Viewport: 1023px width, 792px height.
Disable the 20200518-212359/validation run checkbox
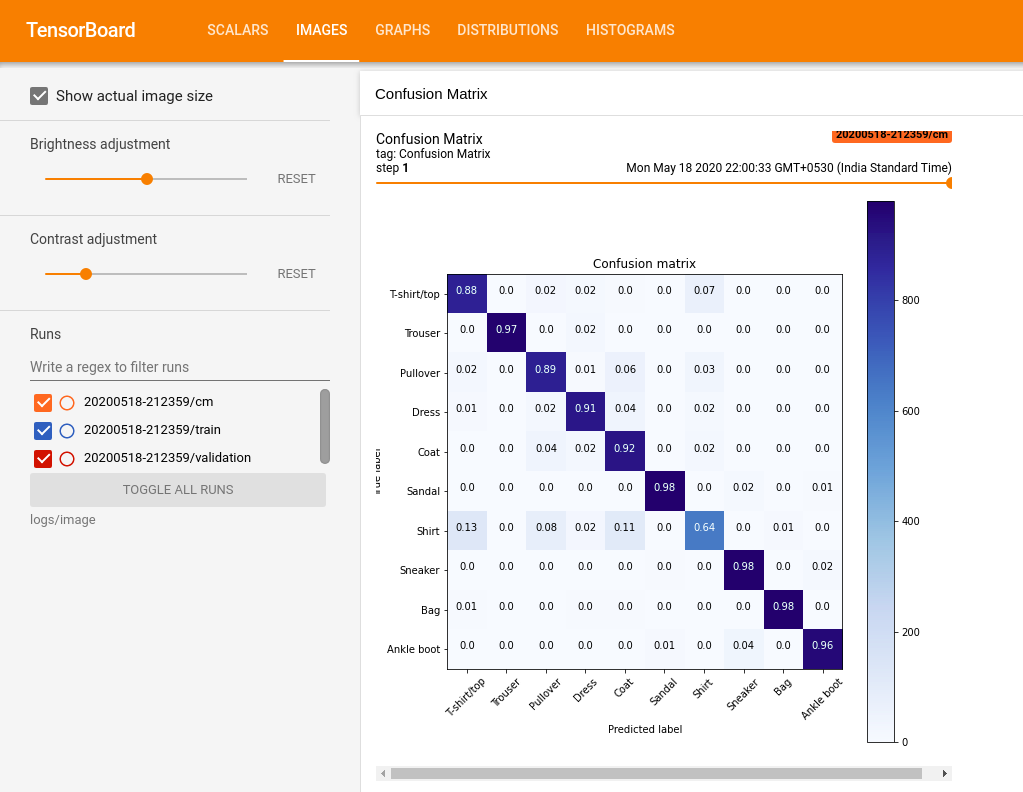pos(43,459)
